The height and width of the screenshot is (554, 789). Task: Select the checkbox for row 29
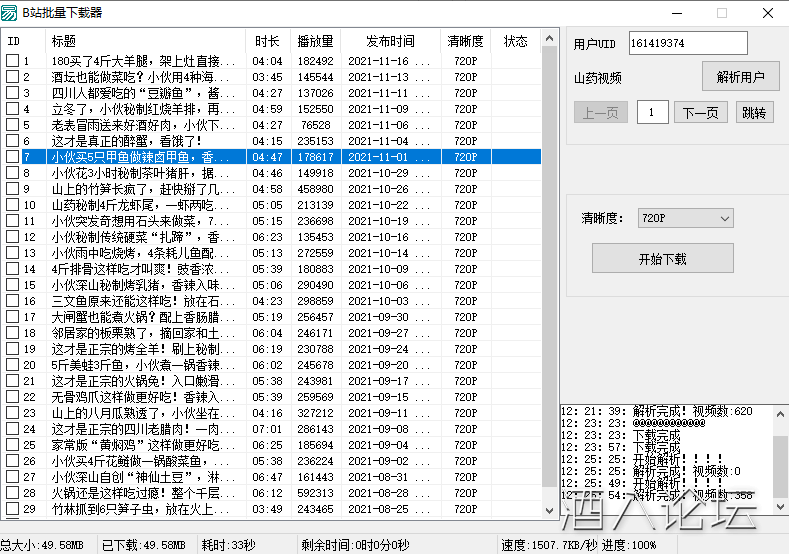(x=12, y=509)
